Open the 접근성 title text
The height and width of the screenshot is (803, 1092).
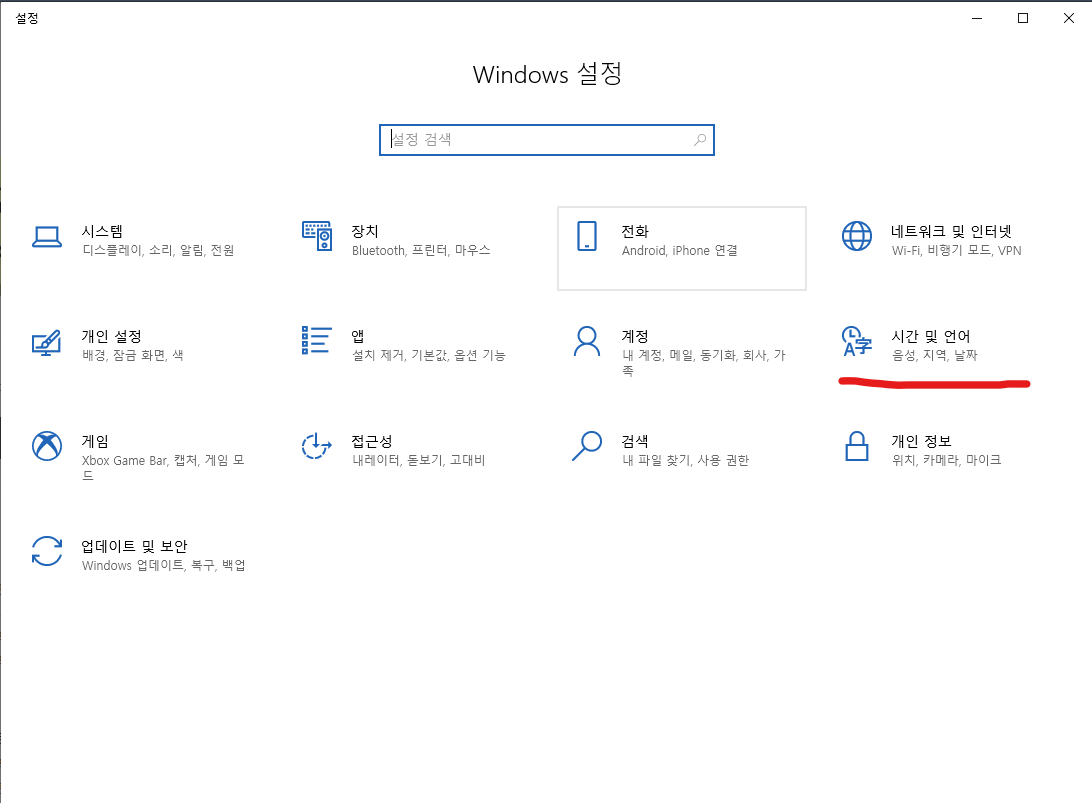372,442
